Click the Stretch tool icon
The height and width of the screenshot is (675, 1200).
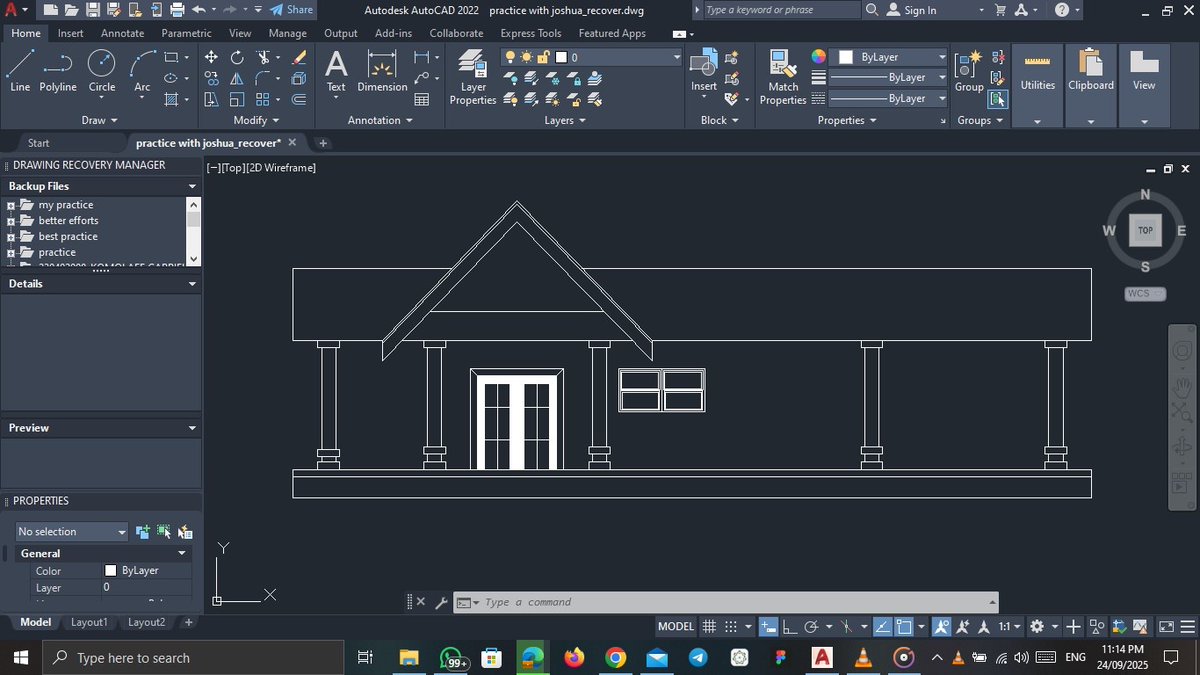[211, 99]
